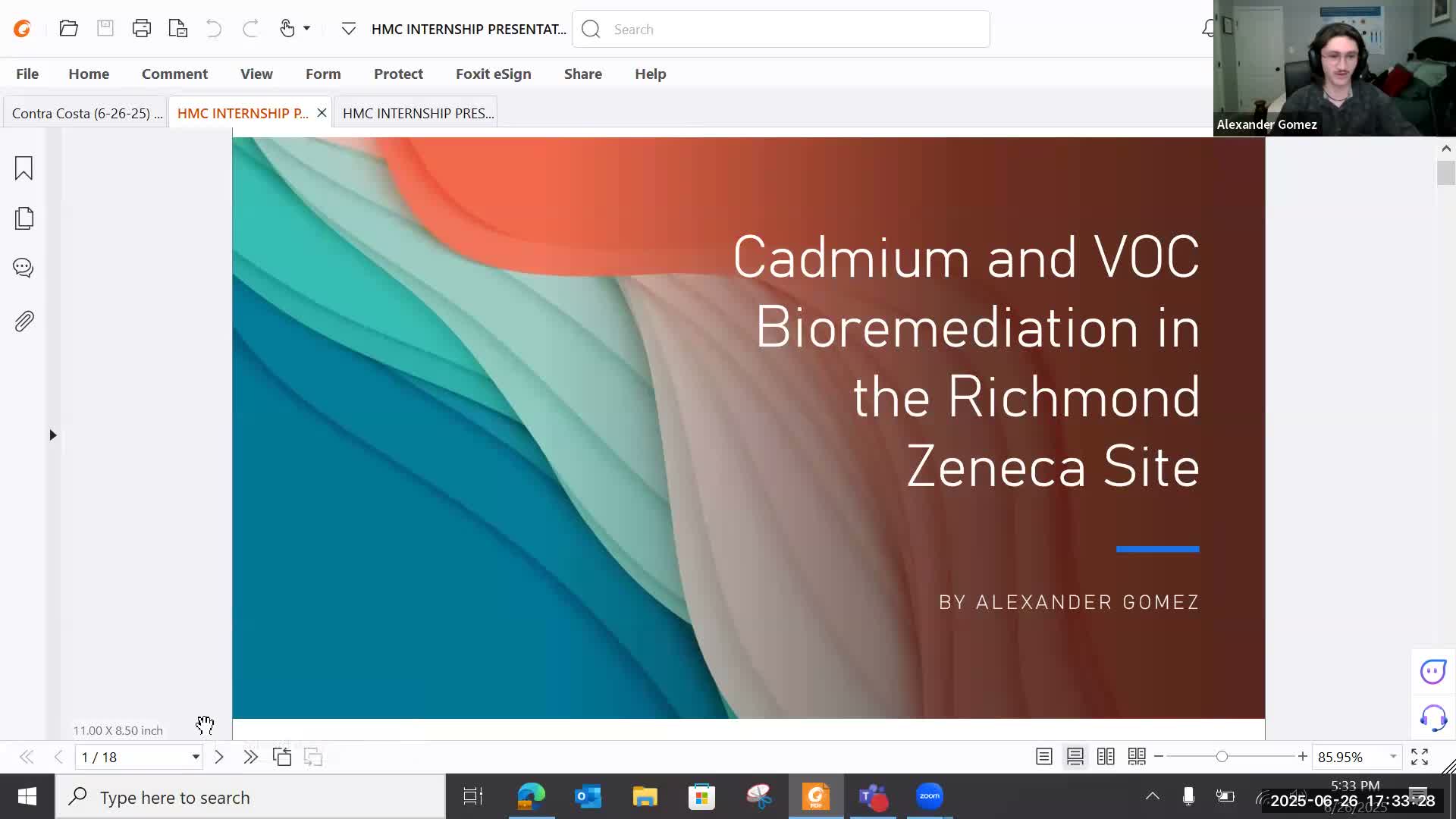Open the Pages thumbnail panel
Viewport: 1456px width, 819px height.
(x=24, y=218)
